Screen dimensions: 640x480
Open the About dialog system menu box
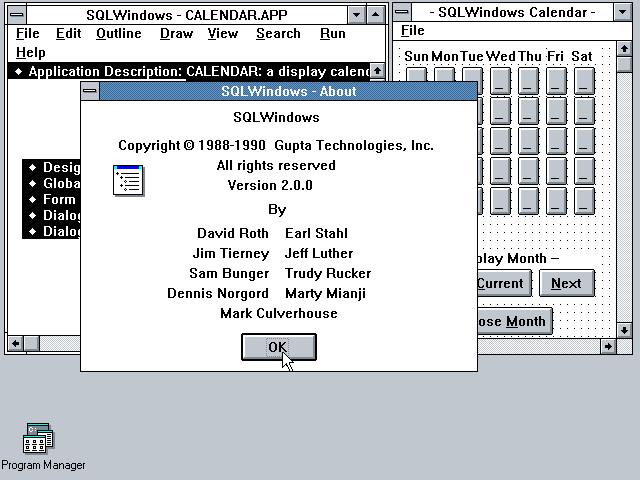point(90,91)
